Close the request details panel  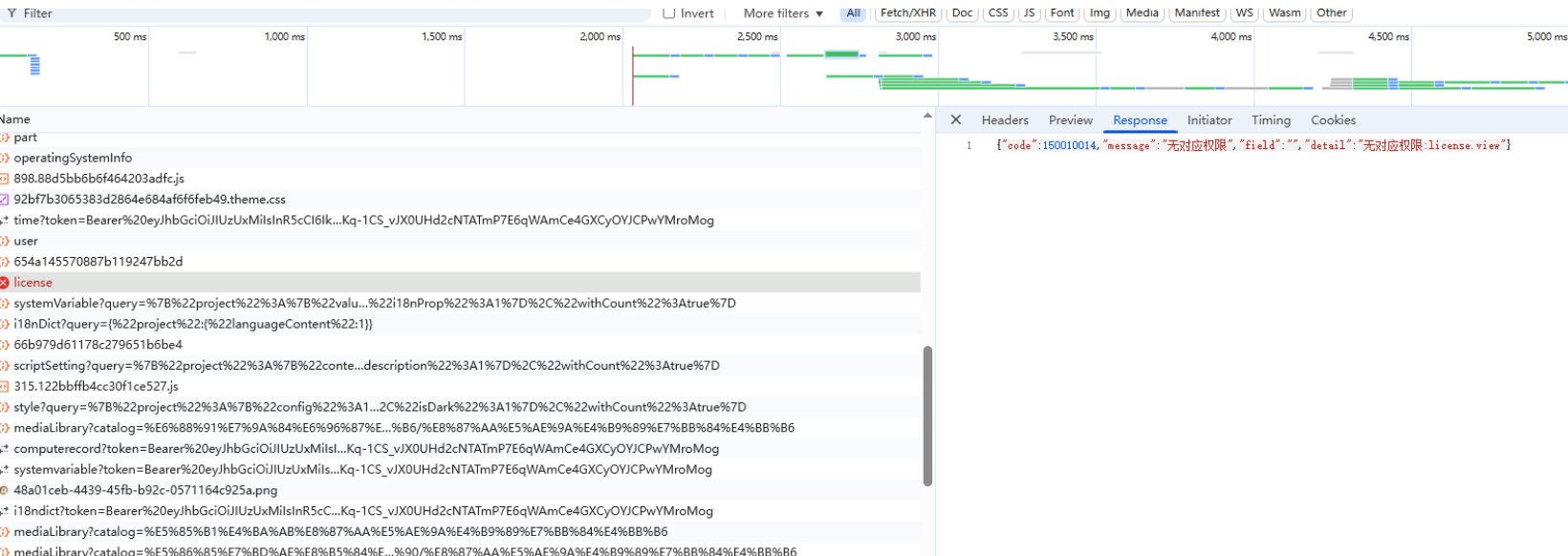pyautogui.click(x=955, y=120)
